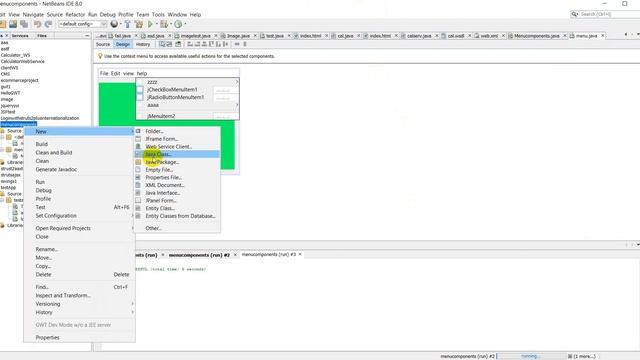Close the menucomponents (run) #2 output tab
Viewport: 640px width, 360px height.
(x=235, y=255)
